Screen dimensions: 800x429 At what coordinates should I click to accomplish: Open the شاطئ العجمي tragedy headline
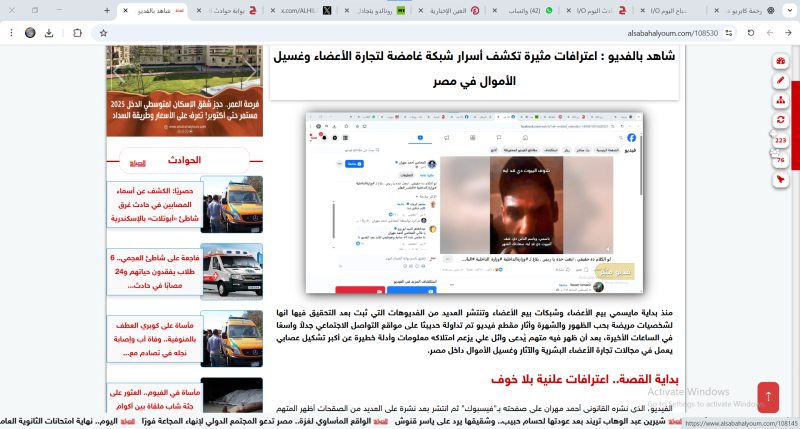[x=155, y=271]
